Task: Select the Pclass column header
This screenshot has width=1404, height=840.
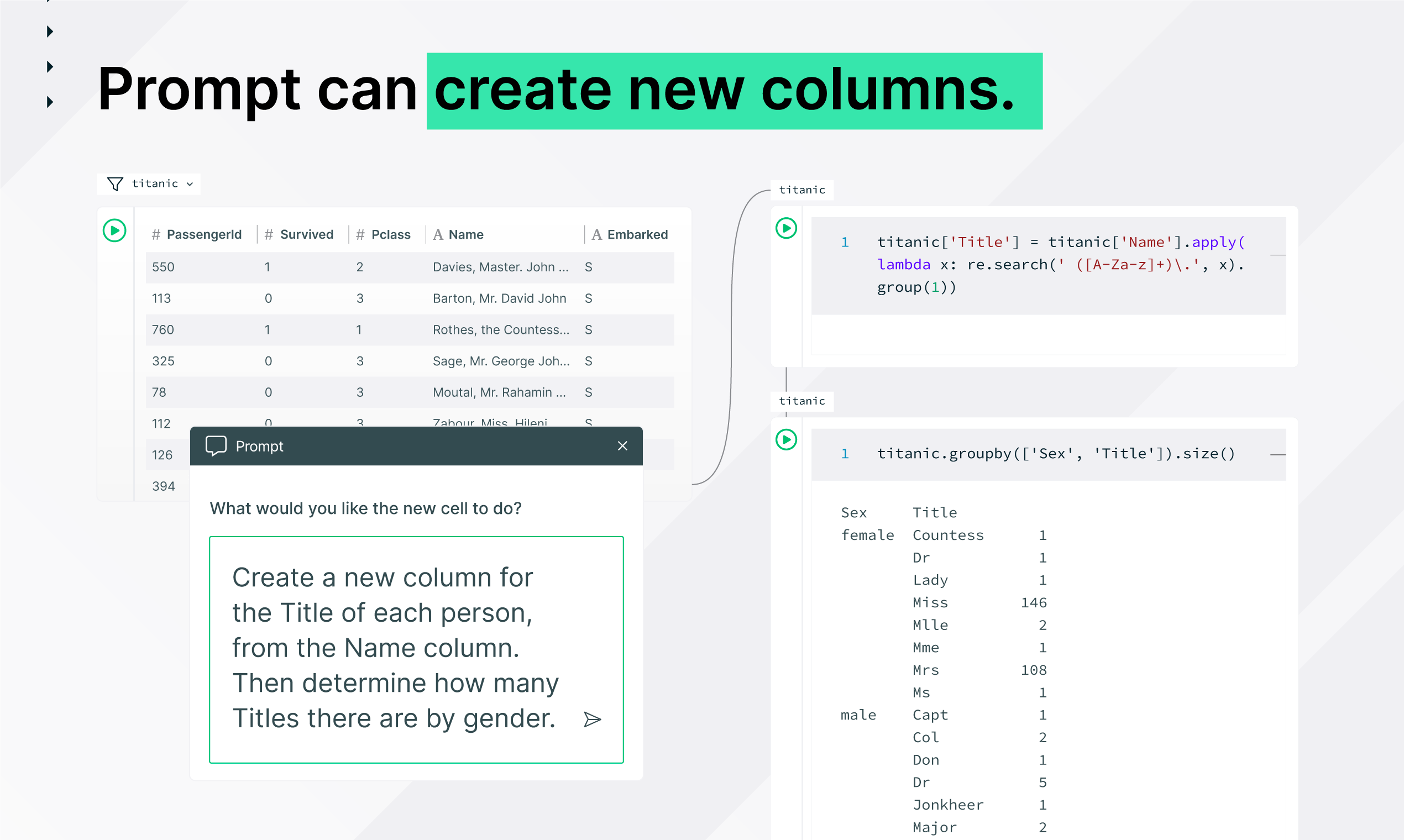Action: [391, 234]
